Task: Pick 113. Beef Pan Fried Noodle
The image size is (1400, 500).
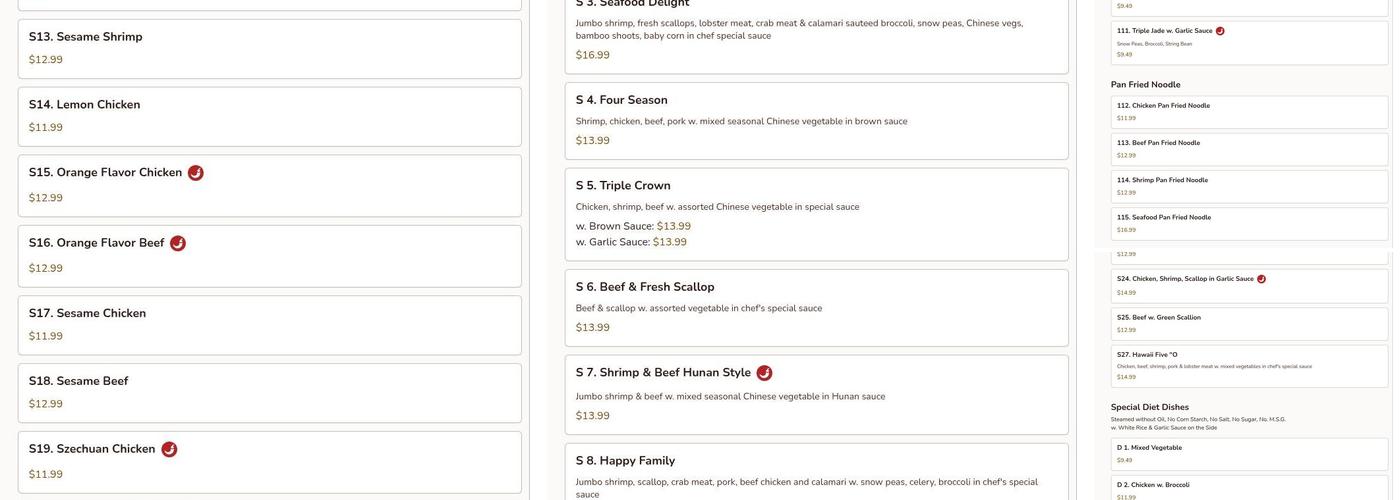Action: point(1249,149)
